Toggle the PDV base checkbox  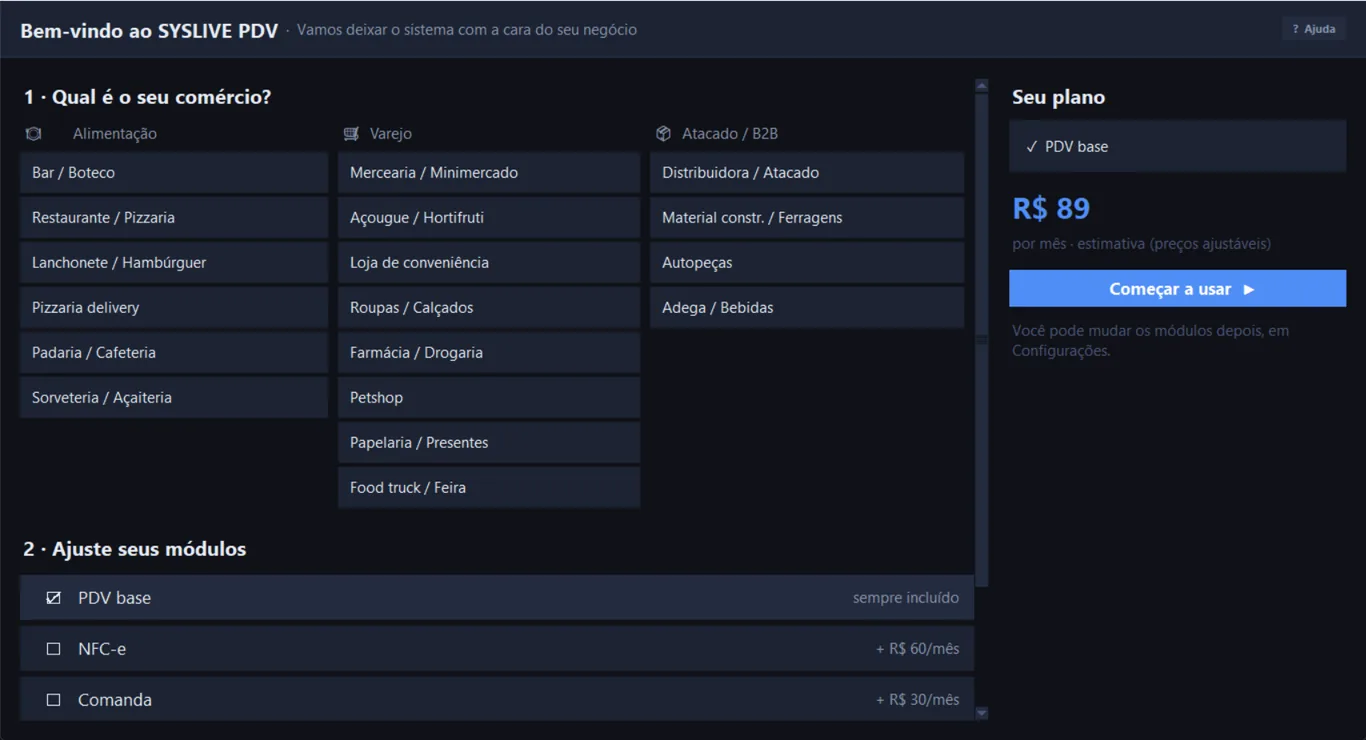[x=54, y=598]
